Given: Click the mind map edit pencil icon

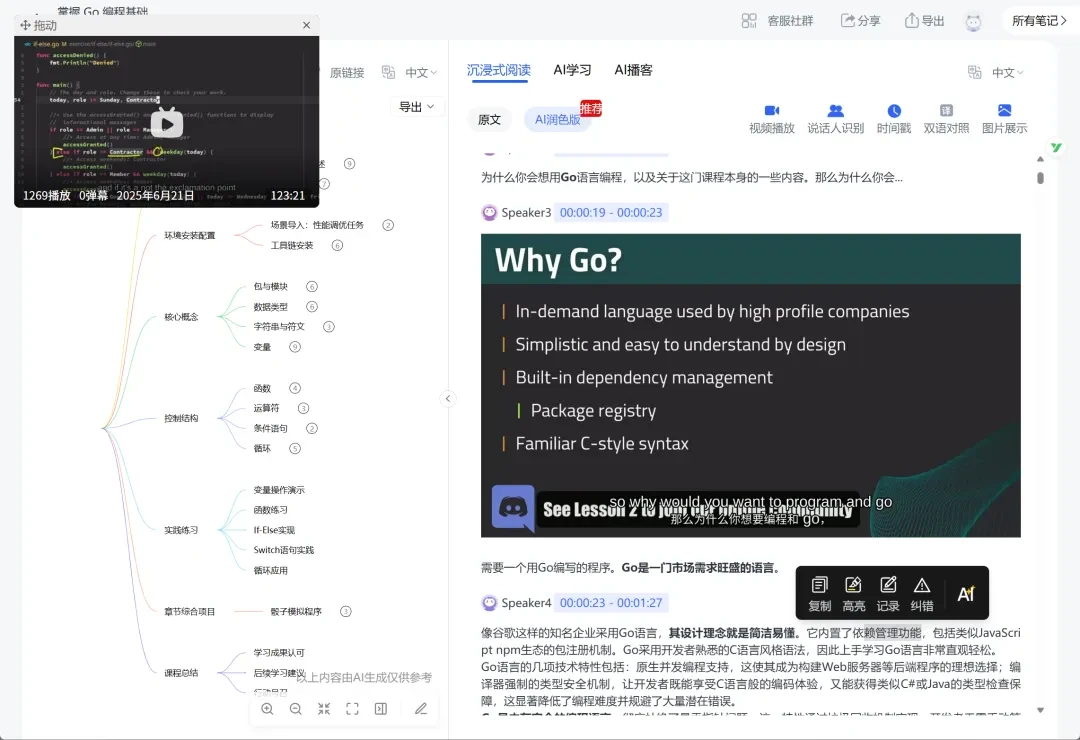Looking at the screenshot, I should click(x=421, y=709).
